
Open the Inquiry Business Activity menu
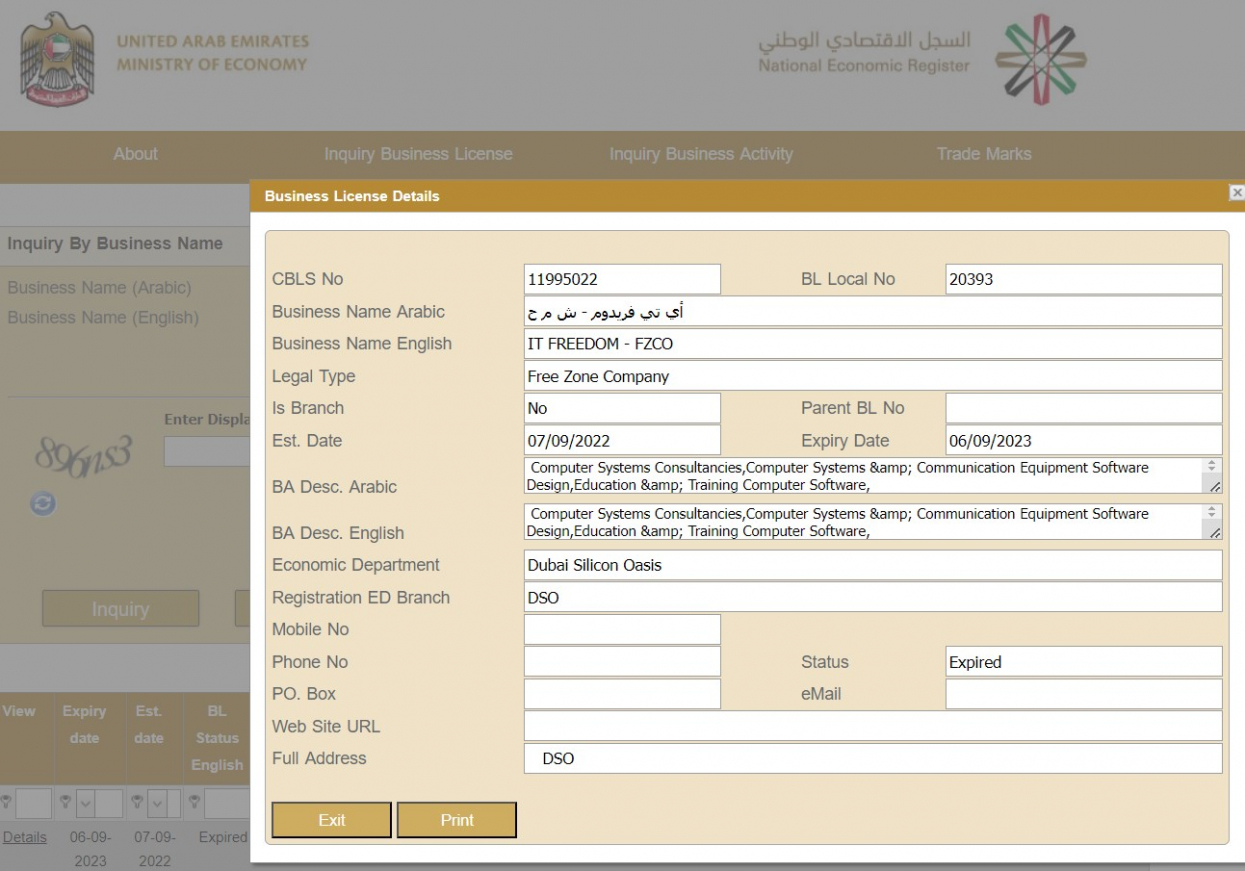701,154
